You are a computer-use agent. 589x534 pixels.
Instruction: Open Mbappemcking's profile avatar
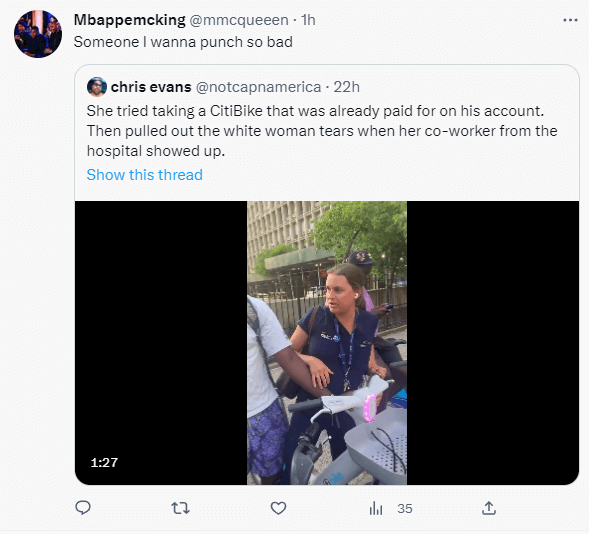click(38, 34)
